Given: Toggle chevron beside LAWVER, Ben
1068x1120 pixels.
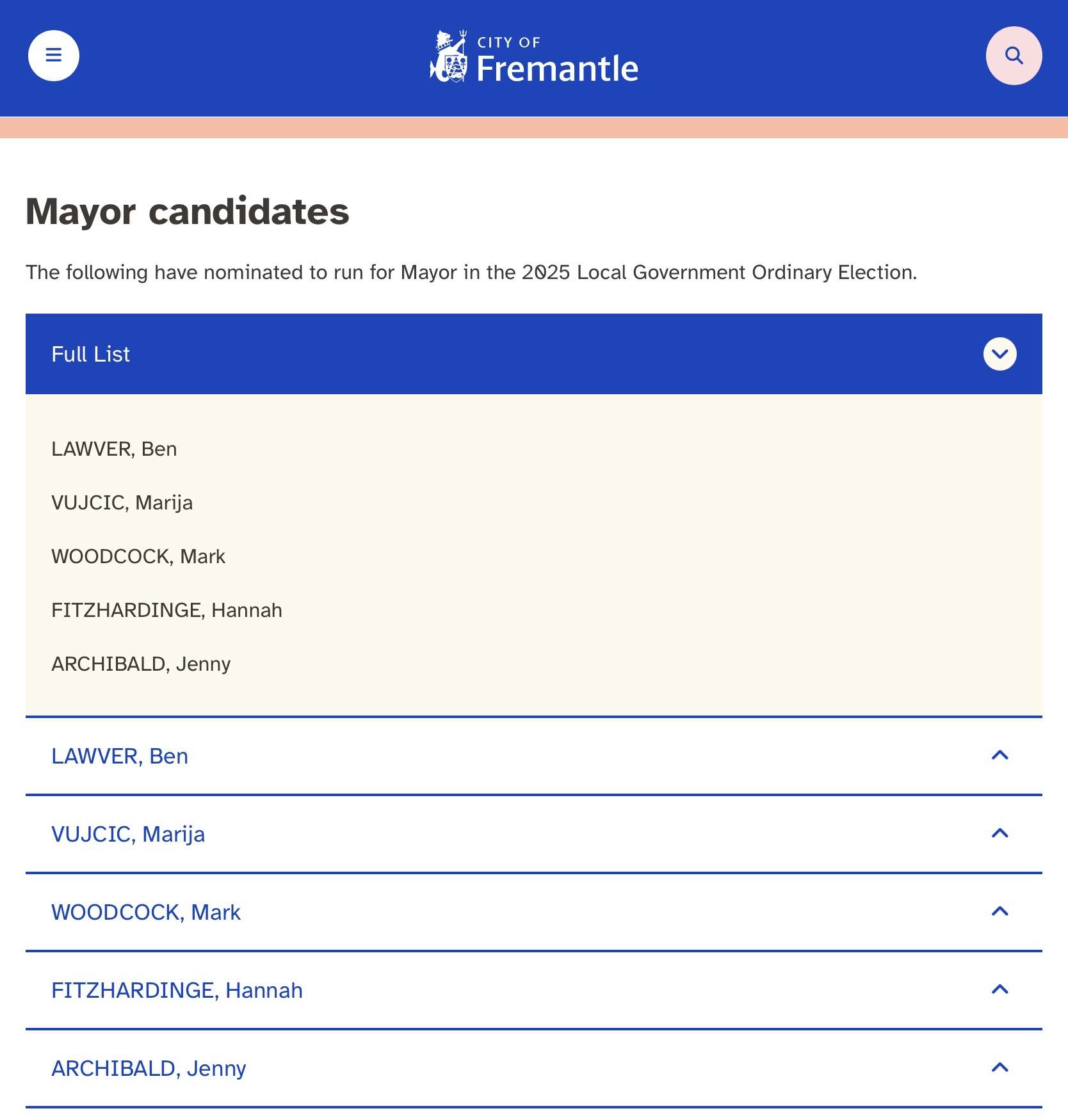Looking at the screenshot, I should pos(999,756).
